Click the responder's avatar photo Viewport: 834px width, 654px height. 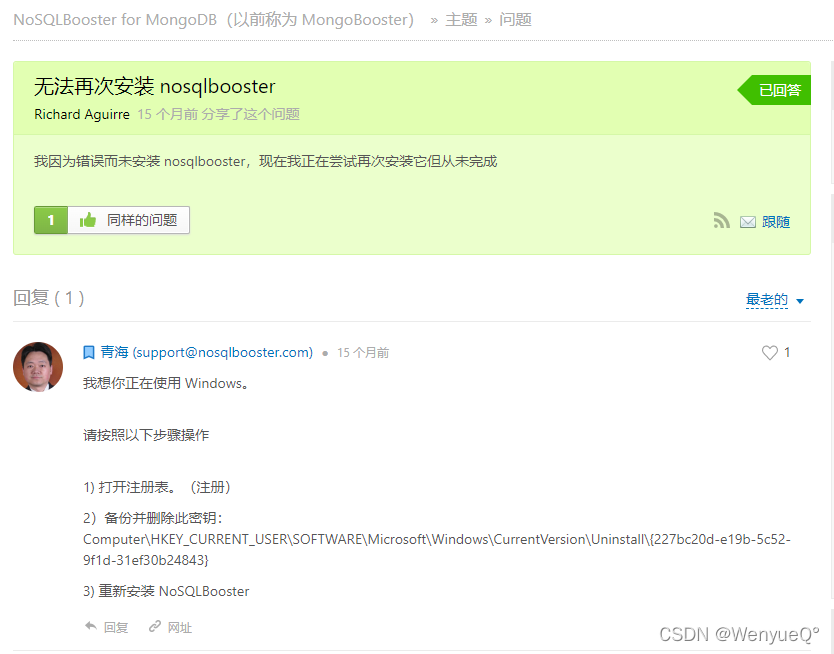click(38, 367)
